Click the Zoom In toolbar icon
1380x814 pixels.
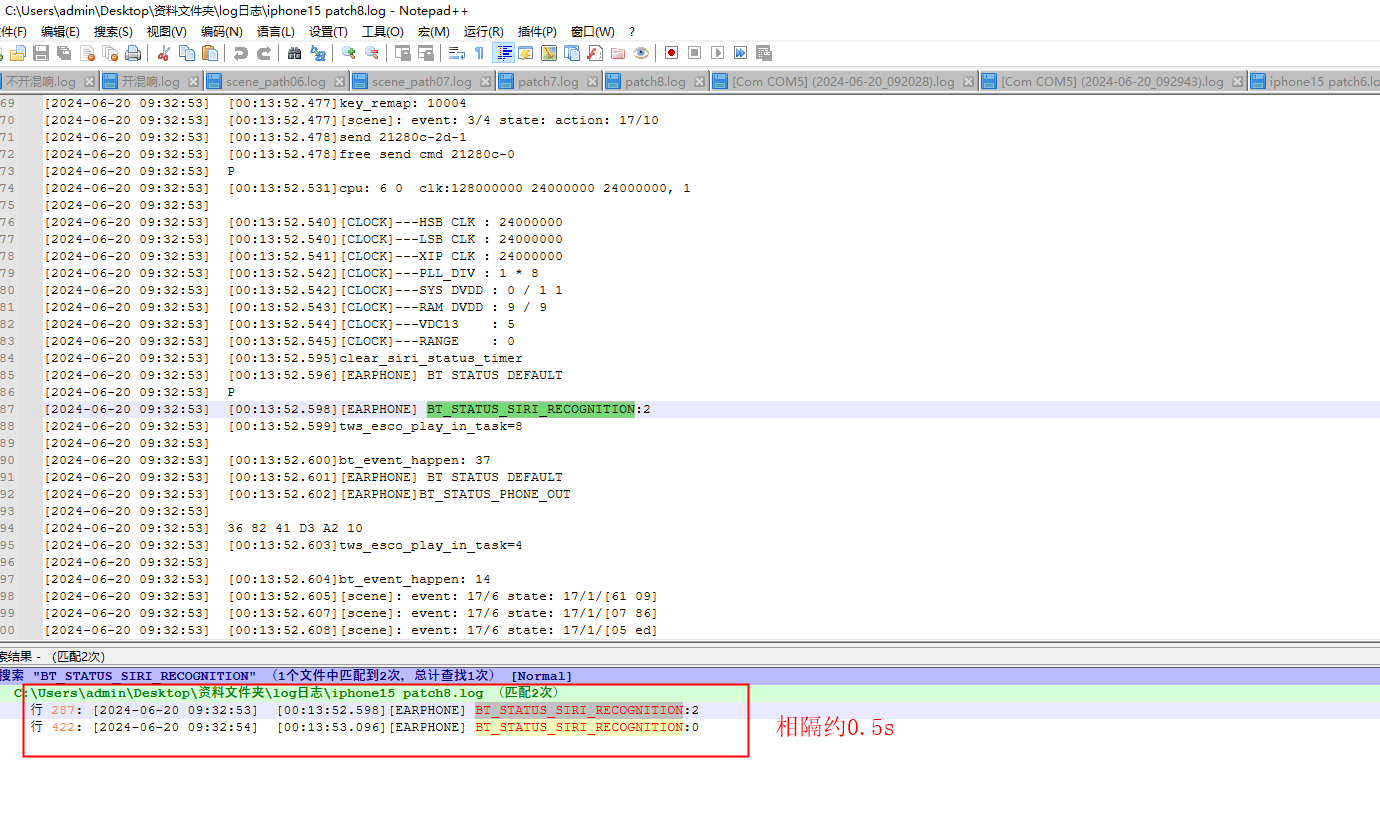tap(349, 53)
